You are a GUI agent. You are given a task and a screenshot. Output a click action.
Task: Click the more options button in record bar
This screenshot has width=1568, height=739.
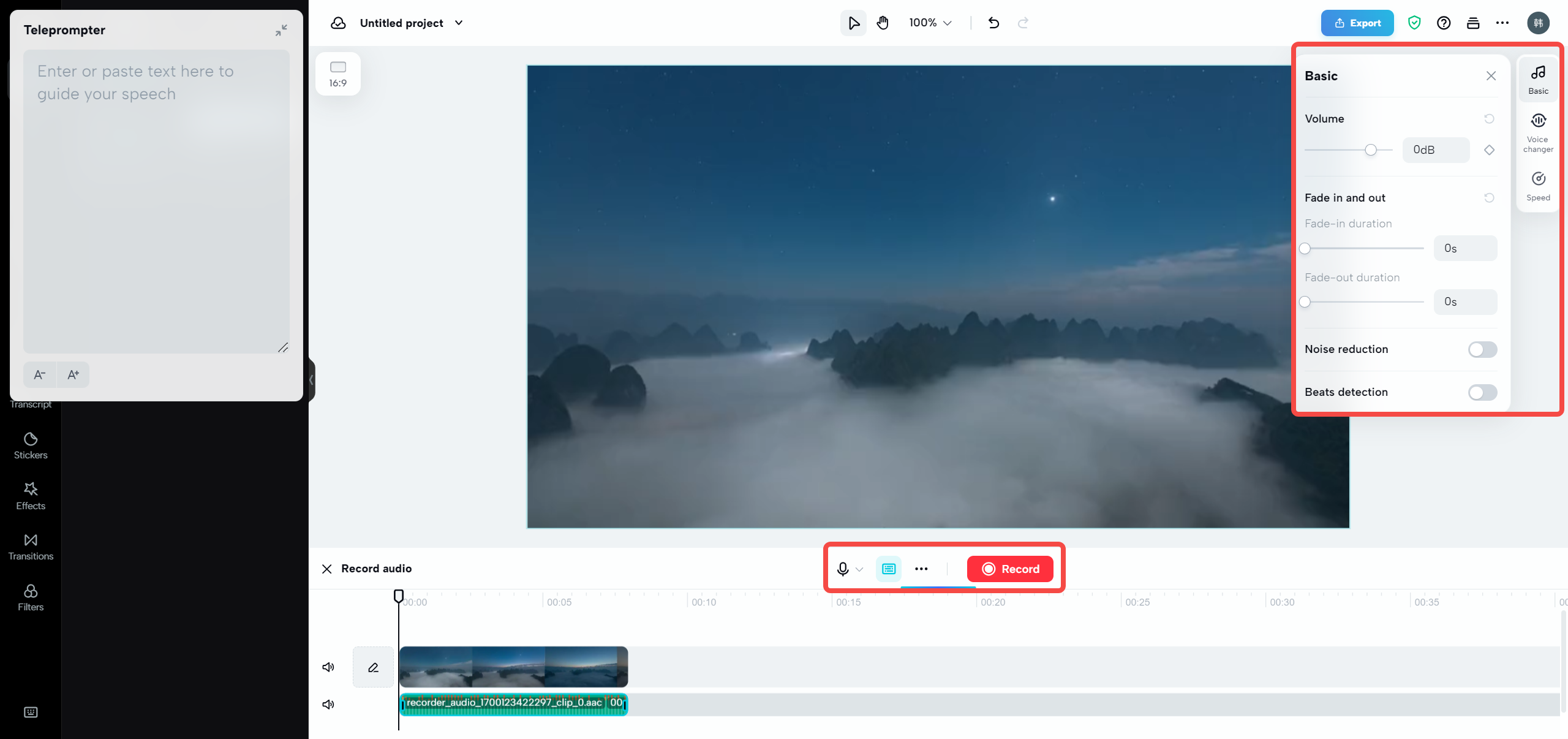point(921,568)
